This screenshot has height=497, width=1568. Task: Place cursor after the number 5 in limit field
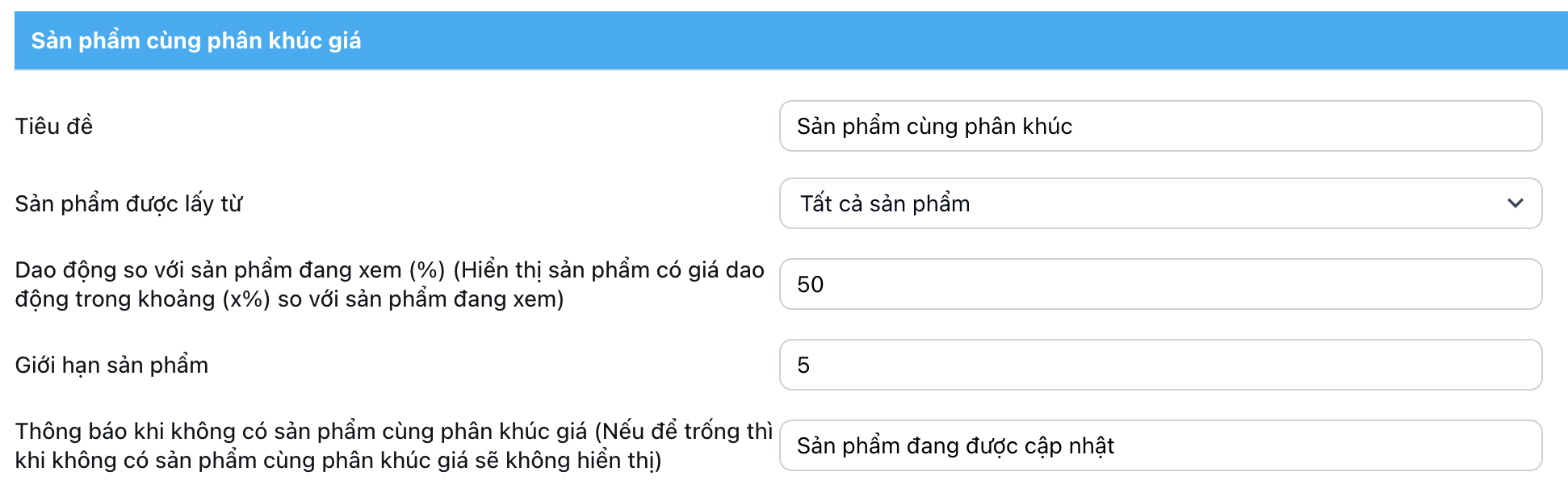pyautogui.click(x=811, y=365)
